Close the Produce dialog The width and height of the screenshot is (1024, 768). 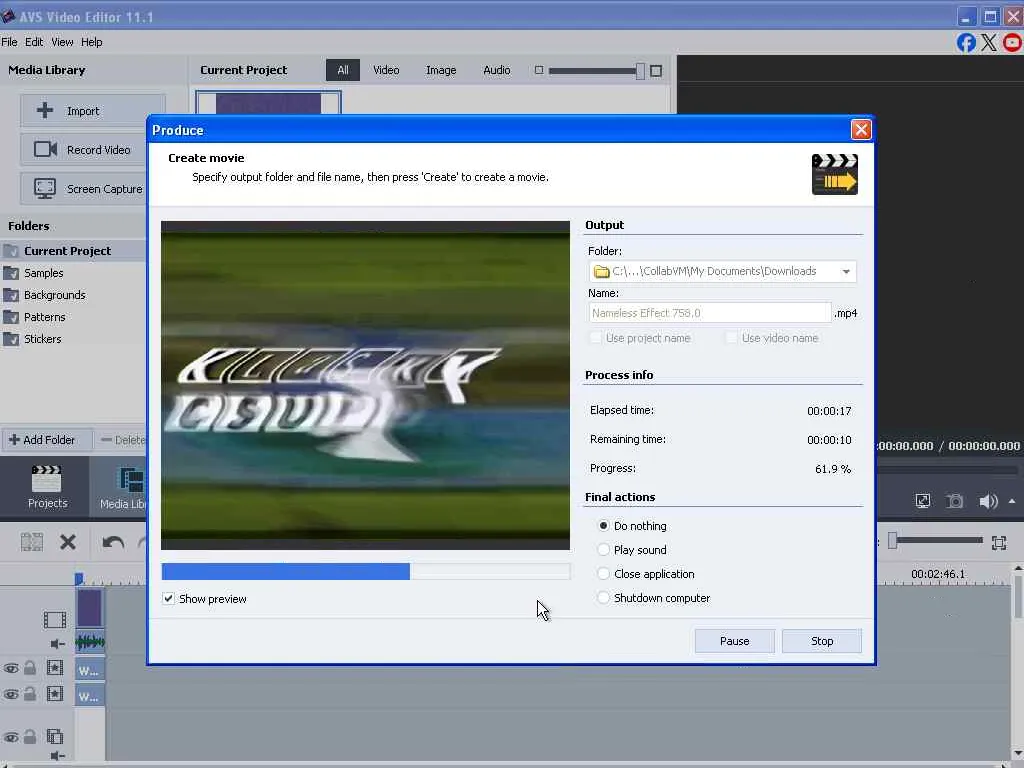tap(861, 129)
